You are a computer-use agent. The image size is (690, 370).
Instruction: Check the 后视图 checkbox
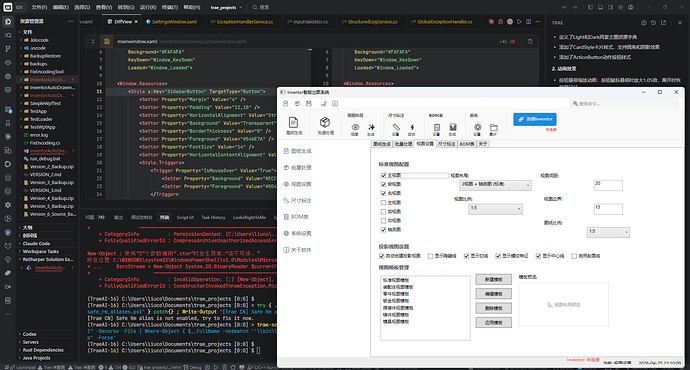[x=383, y=212]
